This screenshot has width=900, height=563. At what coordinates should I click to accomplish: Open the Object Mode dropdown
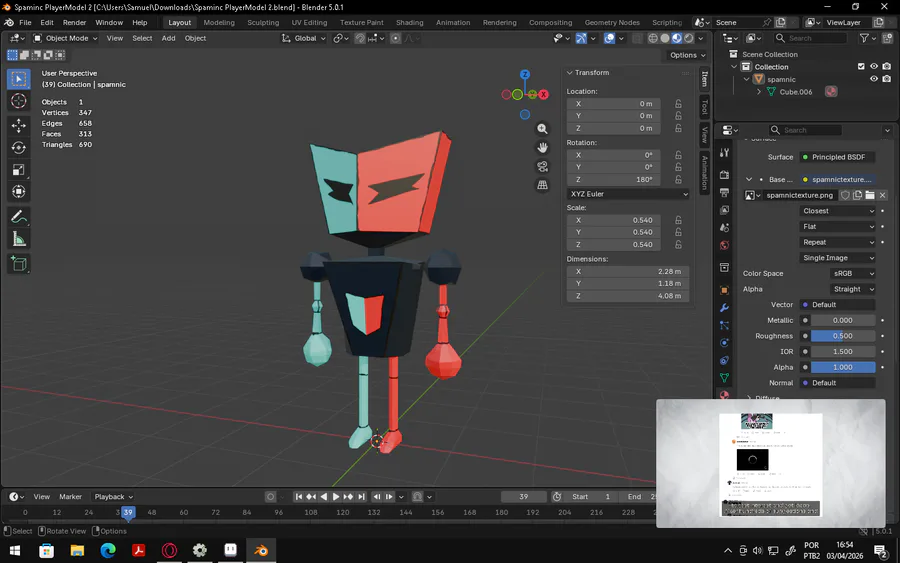65,38
